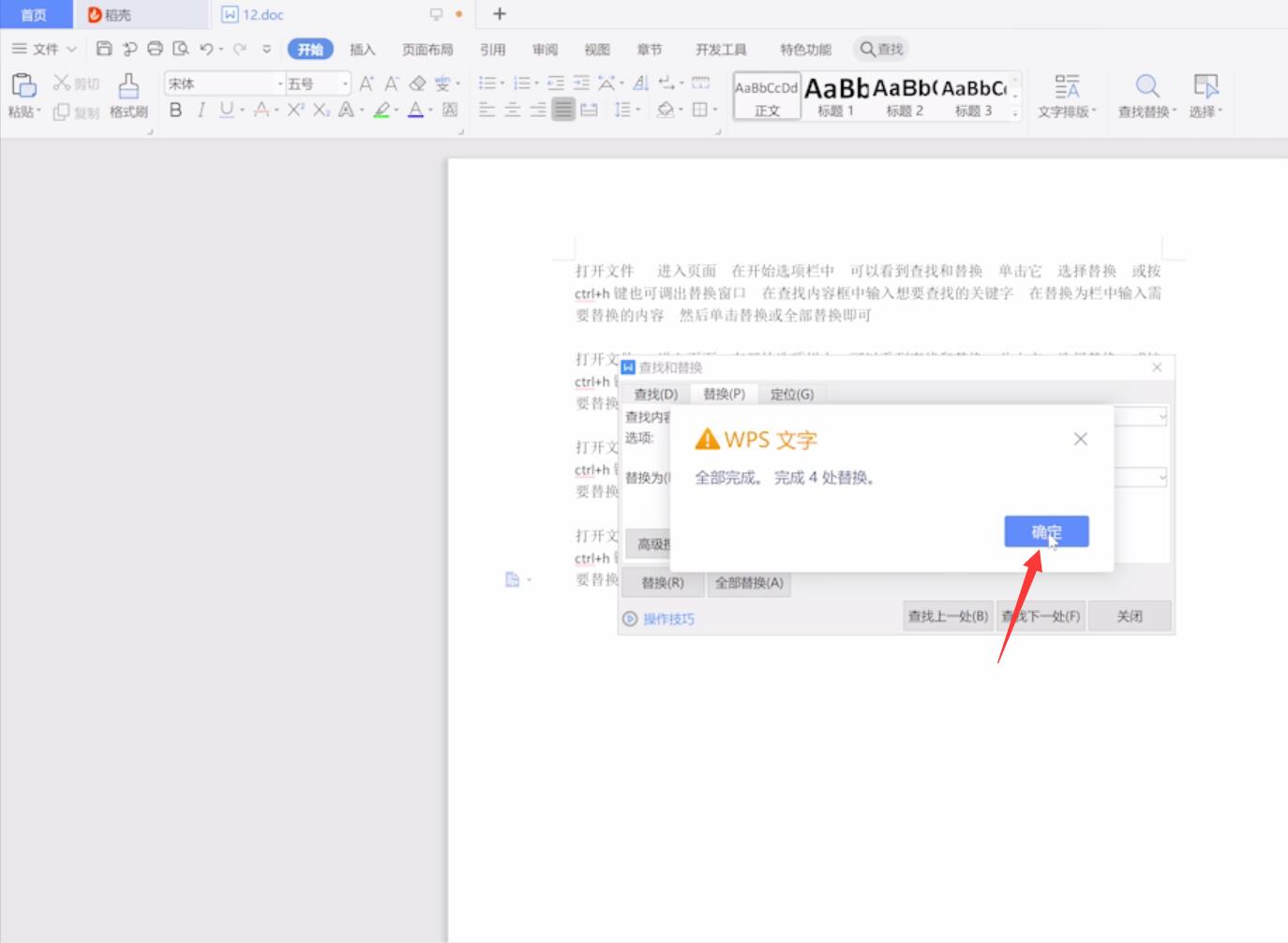Open the font name dropdown (宋体)
Image resolution: width=1288 pixels, height=943 pixels.
pos(279,83)
